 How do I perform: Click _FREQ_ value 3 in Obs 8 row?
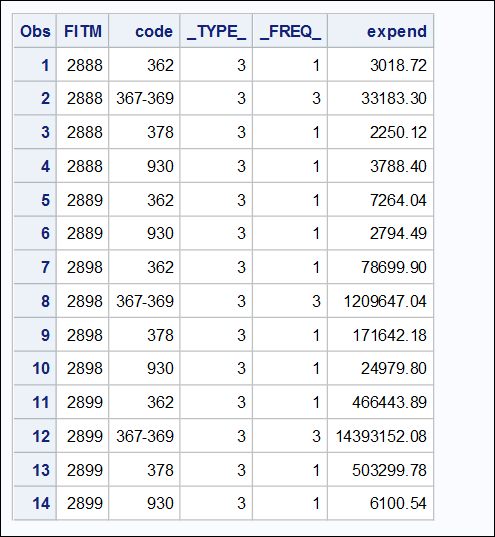[316, 301]
